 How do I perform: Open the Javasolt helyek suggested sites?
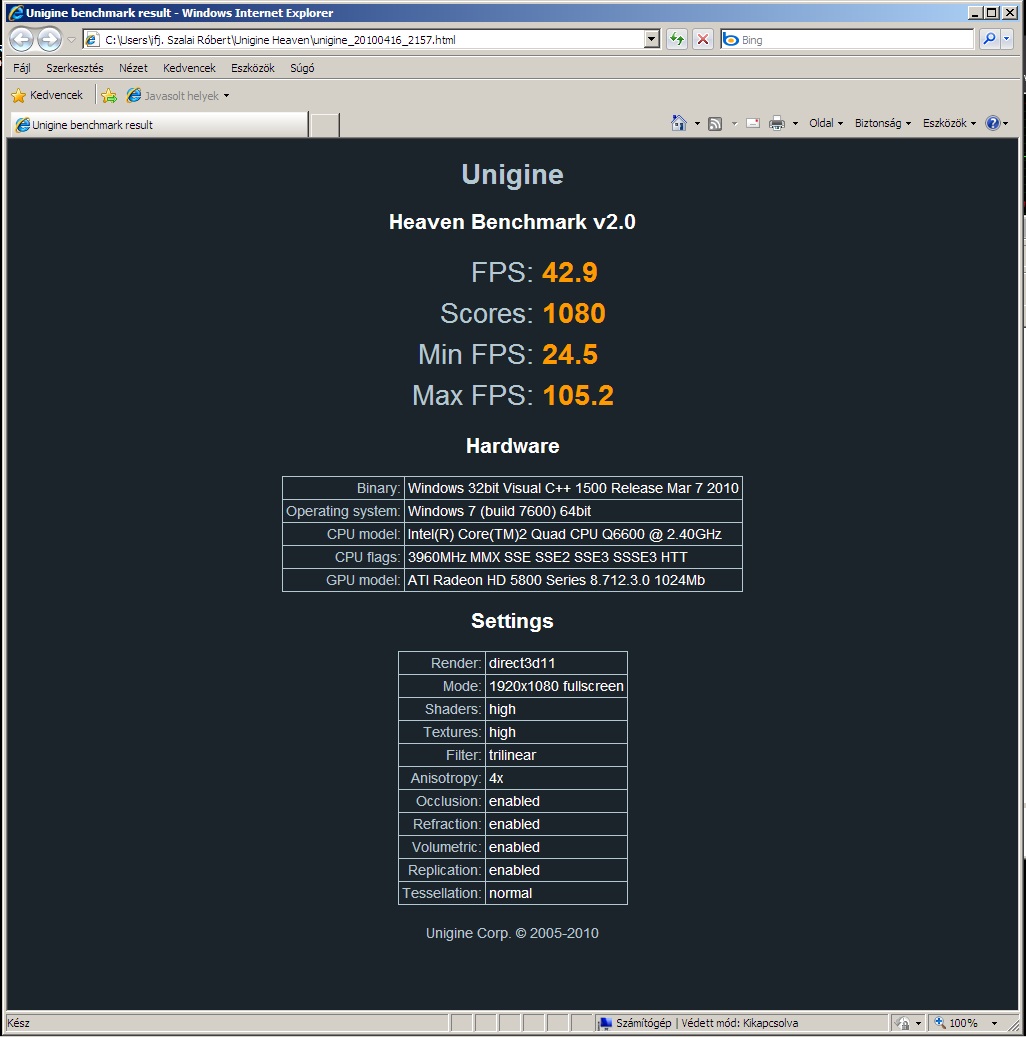click(178, 96)
